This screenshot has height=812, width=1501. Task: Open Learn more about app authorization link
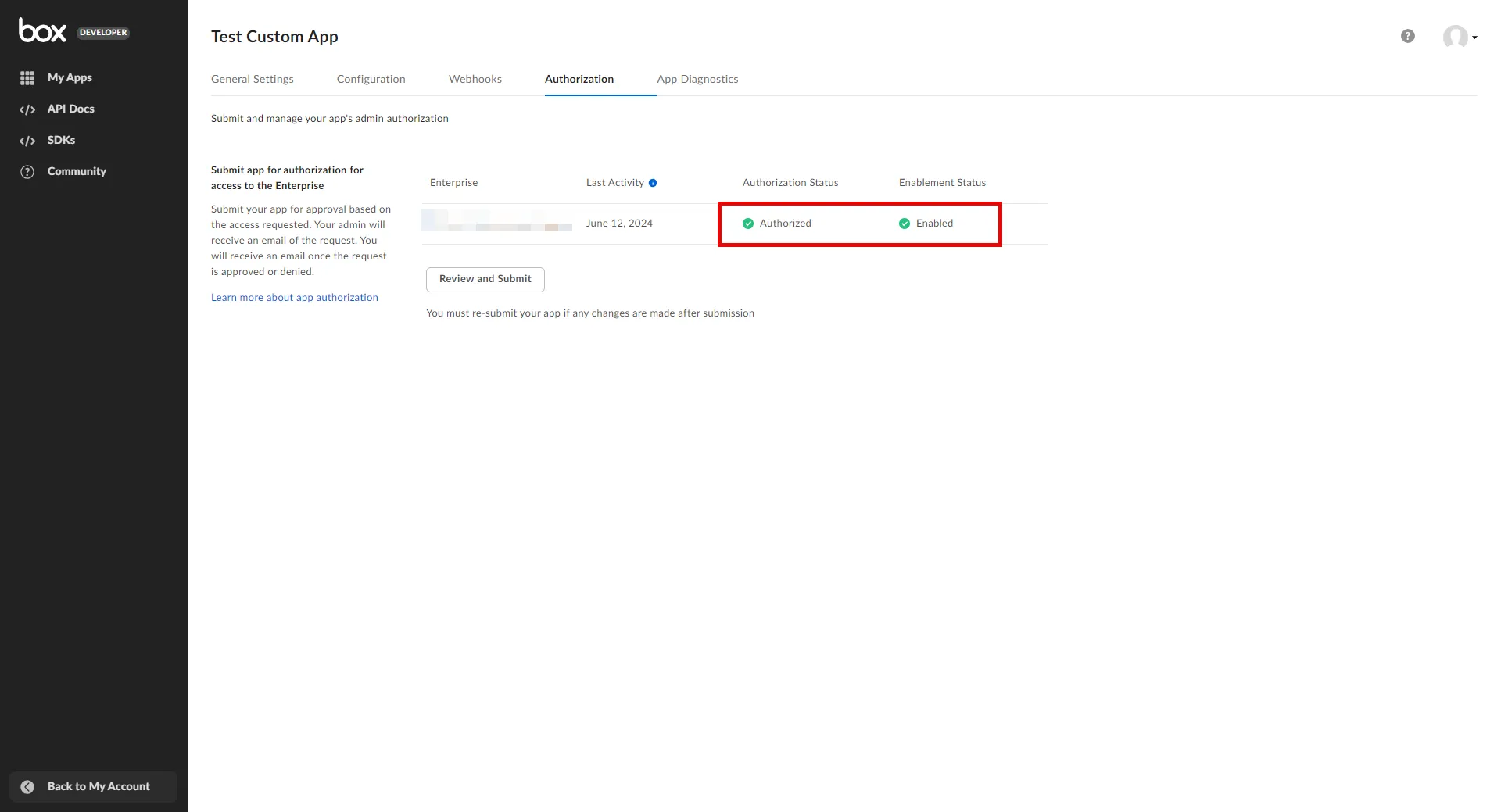(x=294, y=298)
